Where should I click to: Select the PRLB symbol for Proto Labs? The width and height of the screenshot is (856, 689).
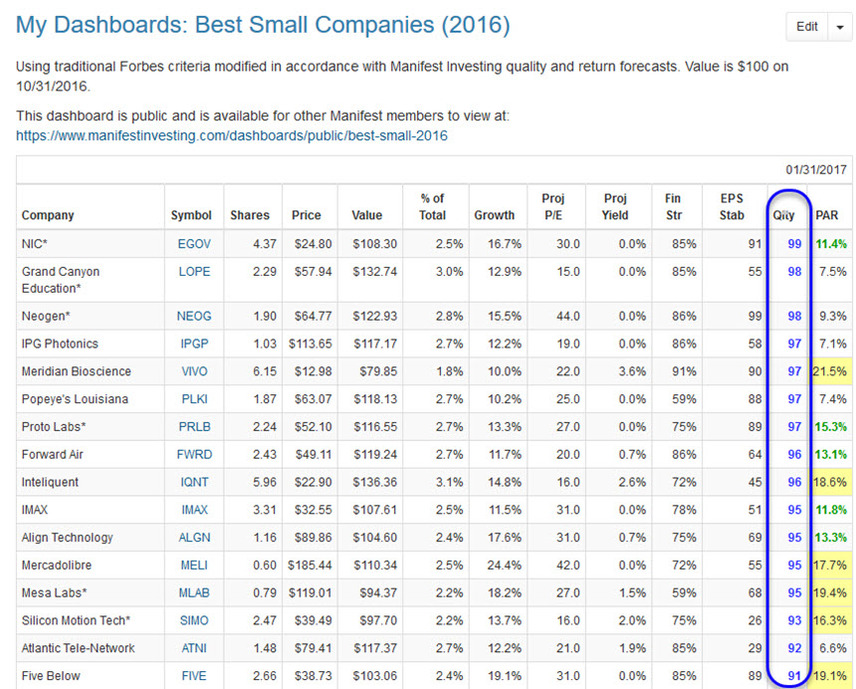pyautogui.click(x=193, y=426)
